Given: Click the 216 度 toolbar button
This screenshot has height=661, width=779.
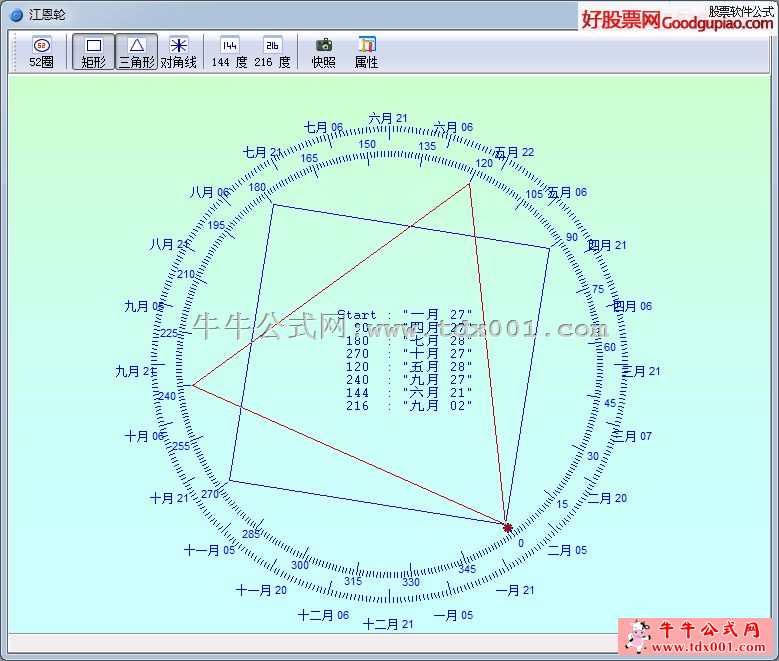Looking at the screenshot, I should coord(272,52).
